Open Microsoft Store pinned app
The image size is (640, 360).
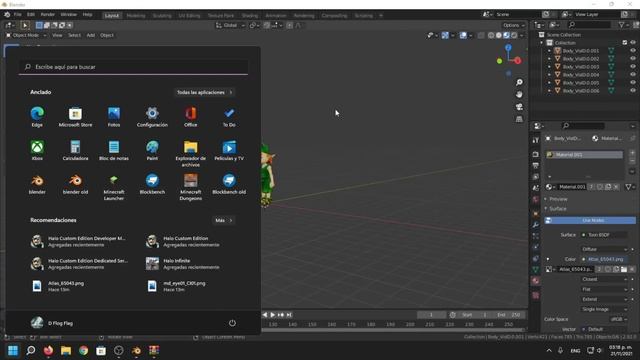(76, 117)
